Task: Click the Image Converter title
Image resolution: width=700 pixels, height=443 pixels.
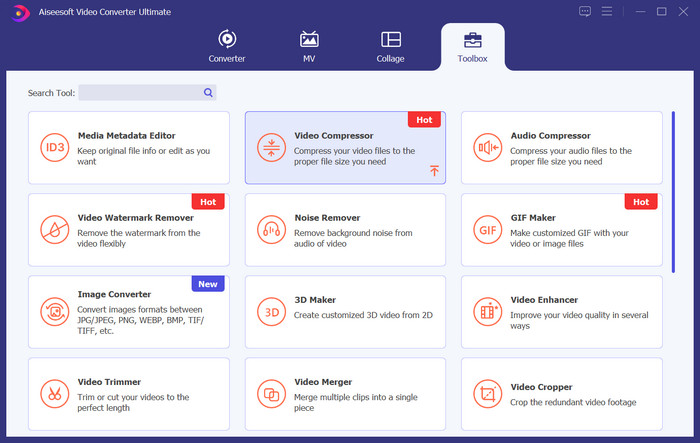Action: coord(114,294)
